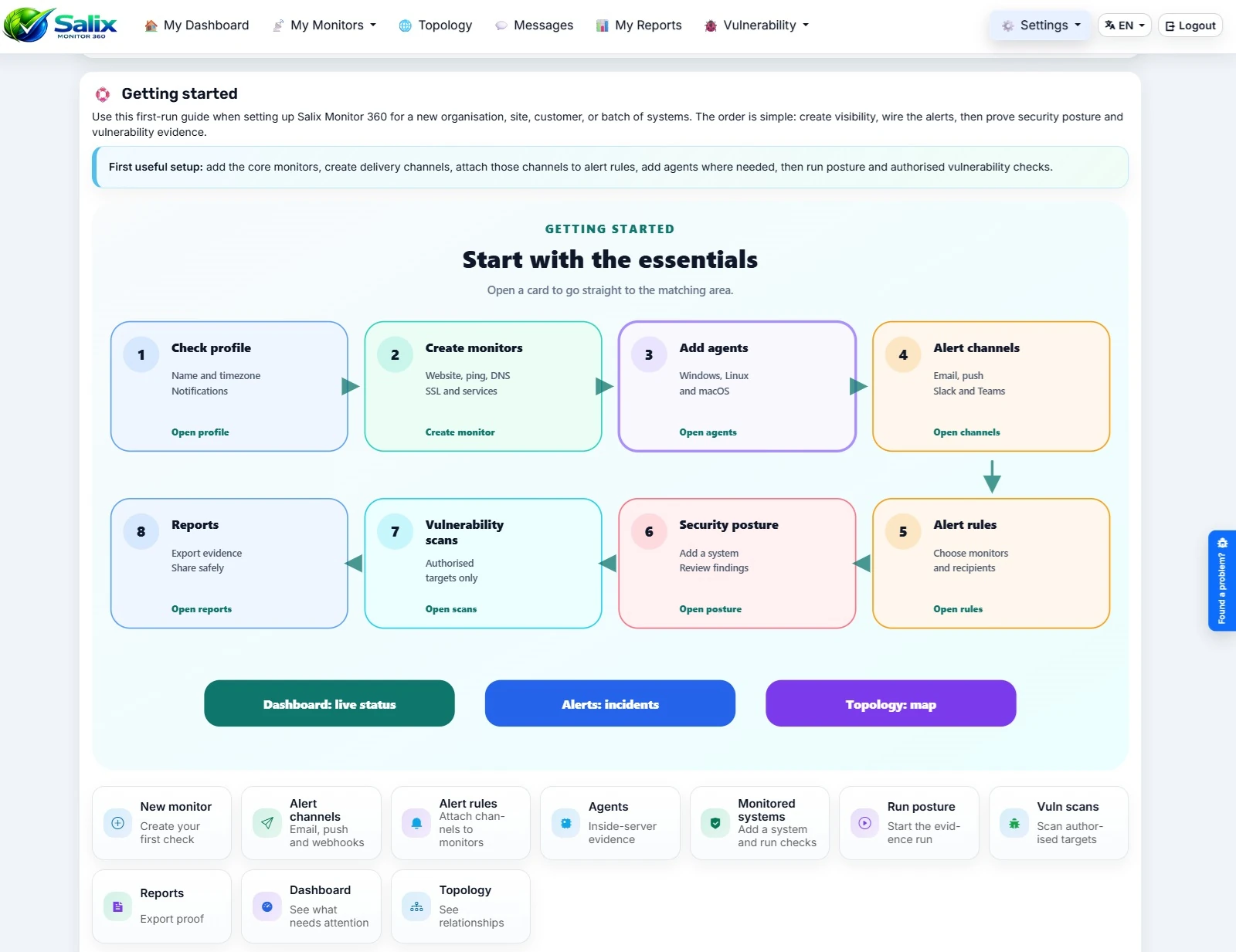Log out using the Logout button
This screenshot has height=952, width=1236.
click(1190, 25)
